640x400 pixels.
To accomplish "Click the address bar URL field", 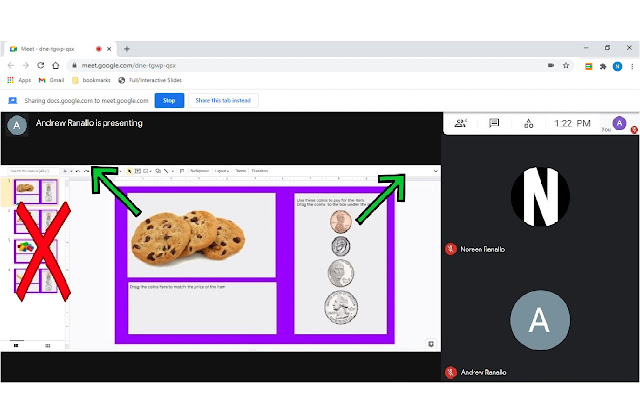I will [300, 65].
